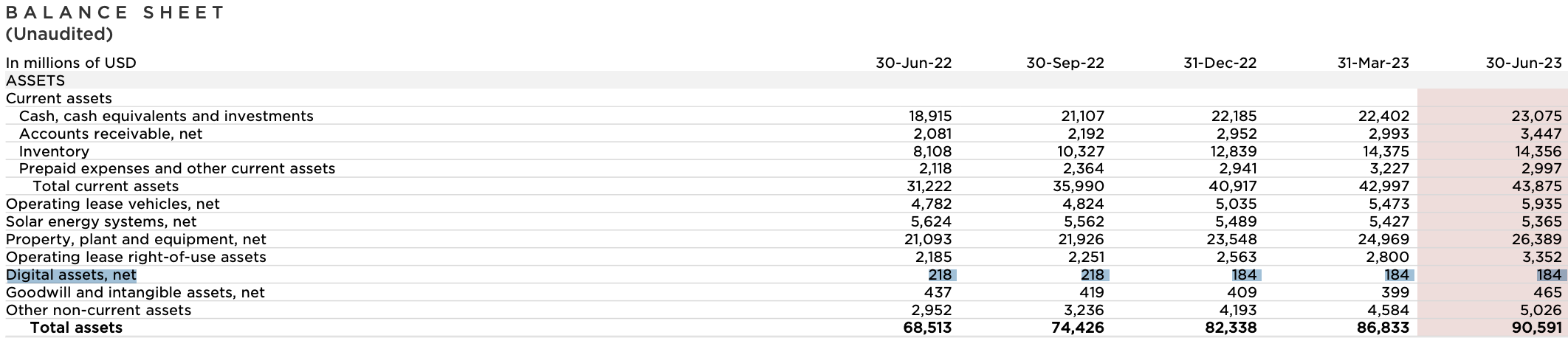
Task: Click 'Total assets' bold row label
Action: [x=76, y=328]
